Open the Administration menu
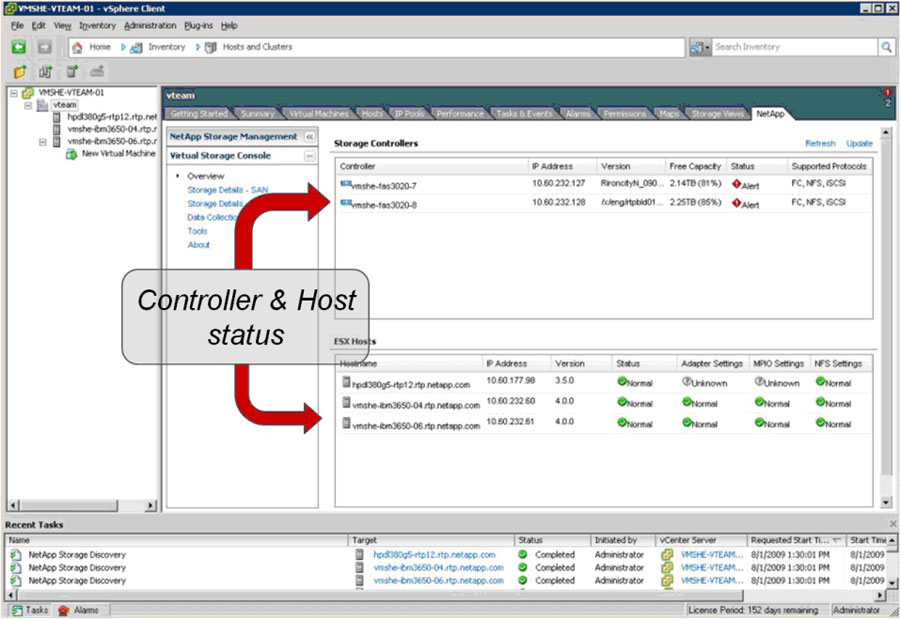Image resolution: width=900 pixels, height=619 pixels. (150, 26)
